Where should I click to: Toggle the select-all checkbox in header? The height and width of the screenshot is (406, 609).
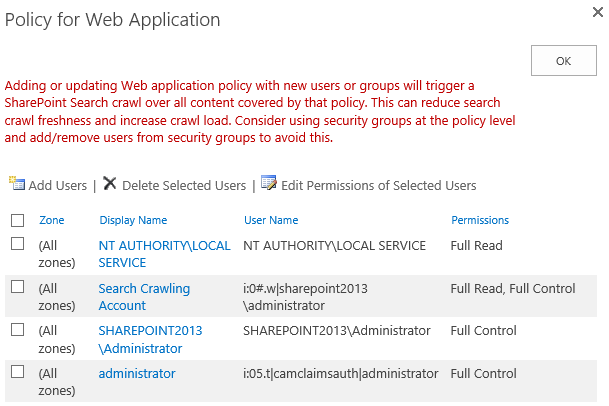(x=17, y=220)
